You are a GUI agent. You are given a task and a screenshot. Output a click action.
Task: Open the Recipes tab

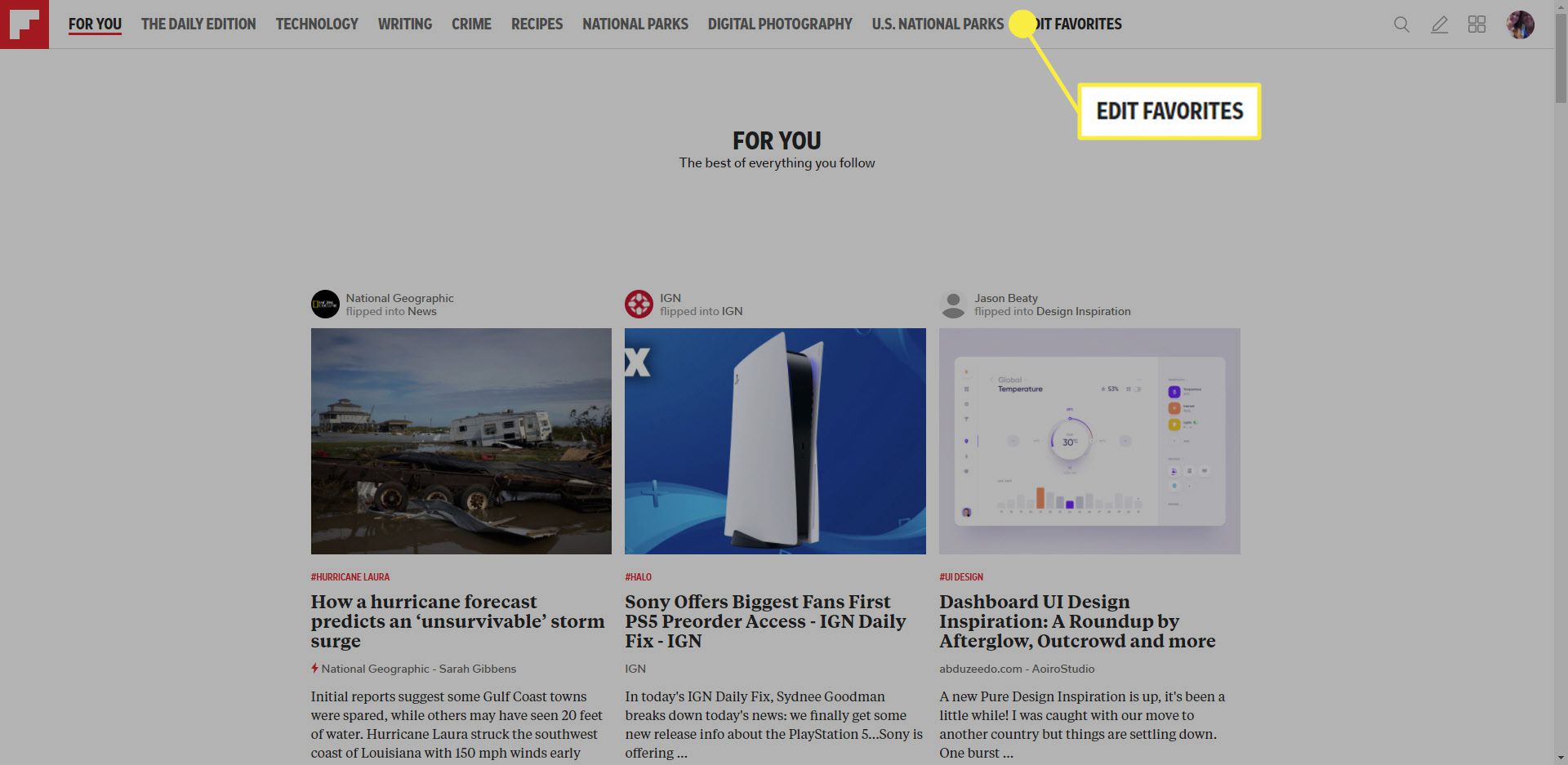[x=537, y=24]
